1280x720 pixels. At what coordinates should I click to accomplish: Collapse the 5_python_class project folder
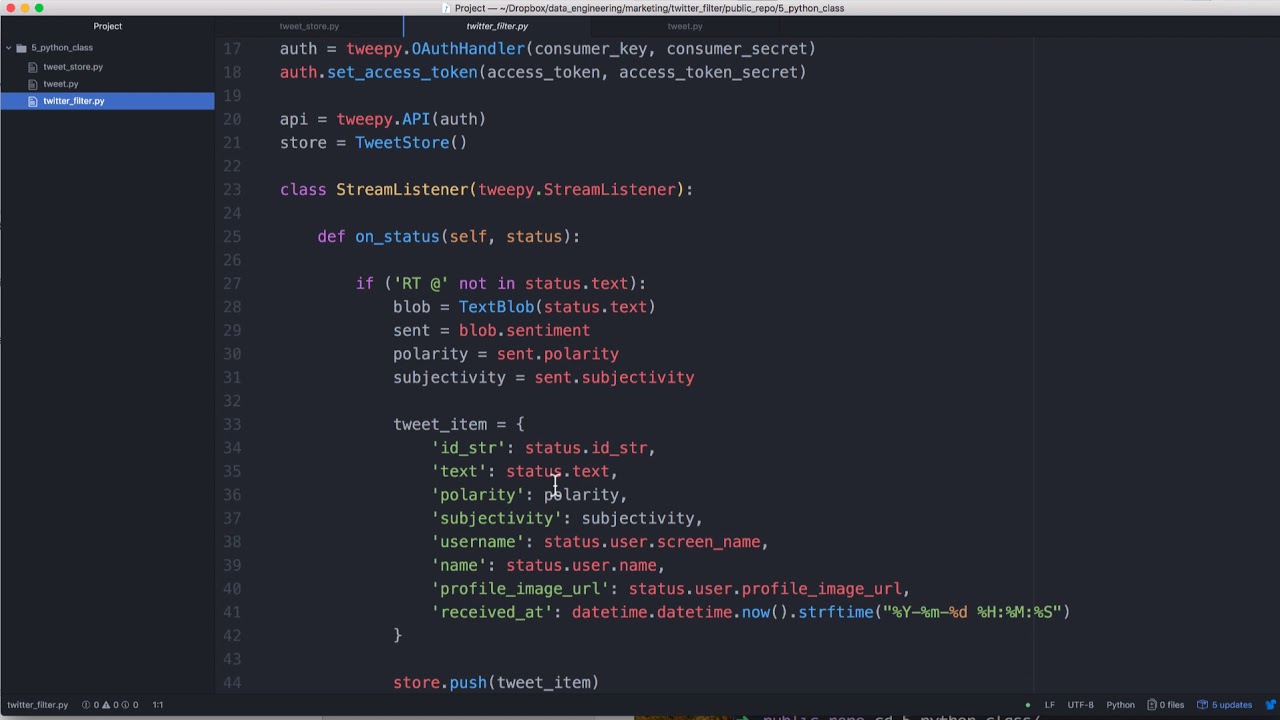click(x=8, y=48)
